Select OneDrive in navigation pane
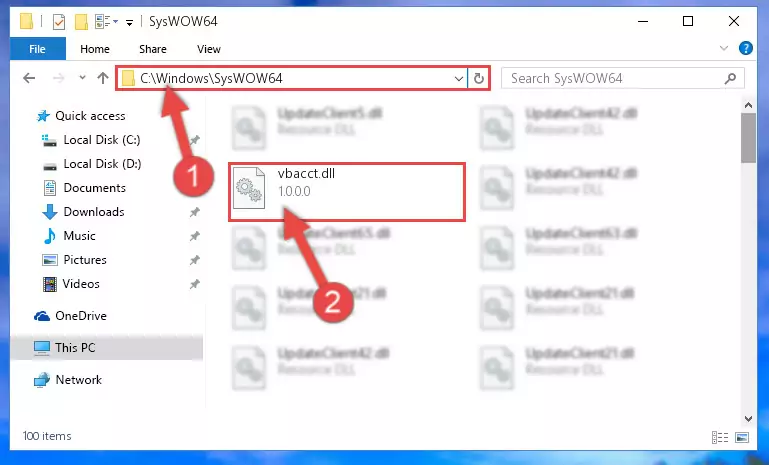Screen dimensions: 769x465 point(80,316)
